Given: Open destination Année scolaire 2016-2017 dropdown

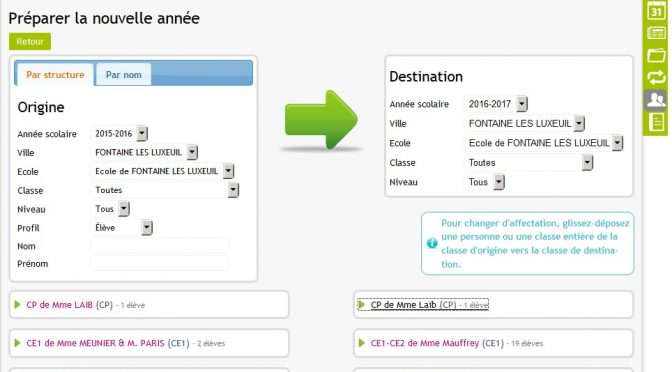Looking at the screenshot, I should (x=496, y=104).
